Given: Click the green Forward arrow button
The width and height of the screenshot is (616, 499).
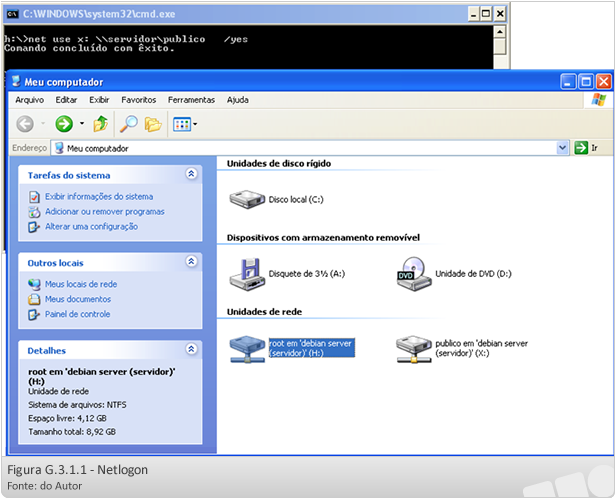Looking at the screenshot, I should click(x=64, y=124).
